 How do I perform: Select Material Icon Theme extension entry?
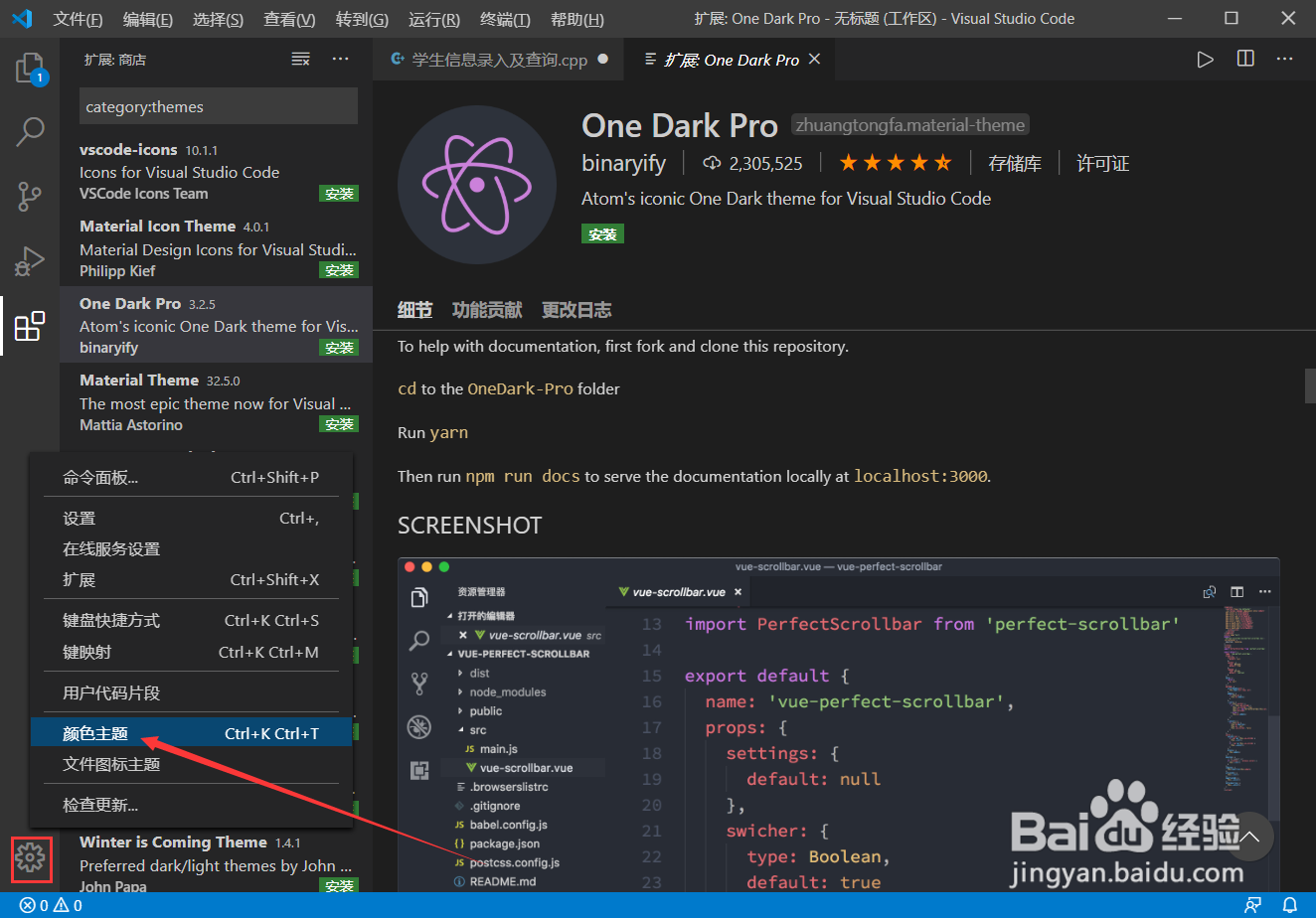[x=216, y=248]
